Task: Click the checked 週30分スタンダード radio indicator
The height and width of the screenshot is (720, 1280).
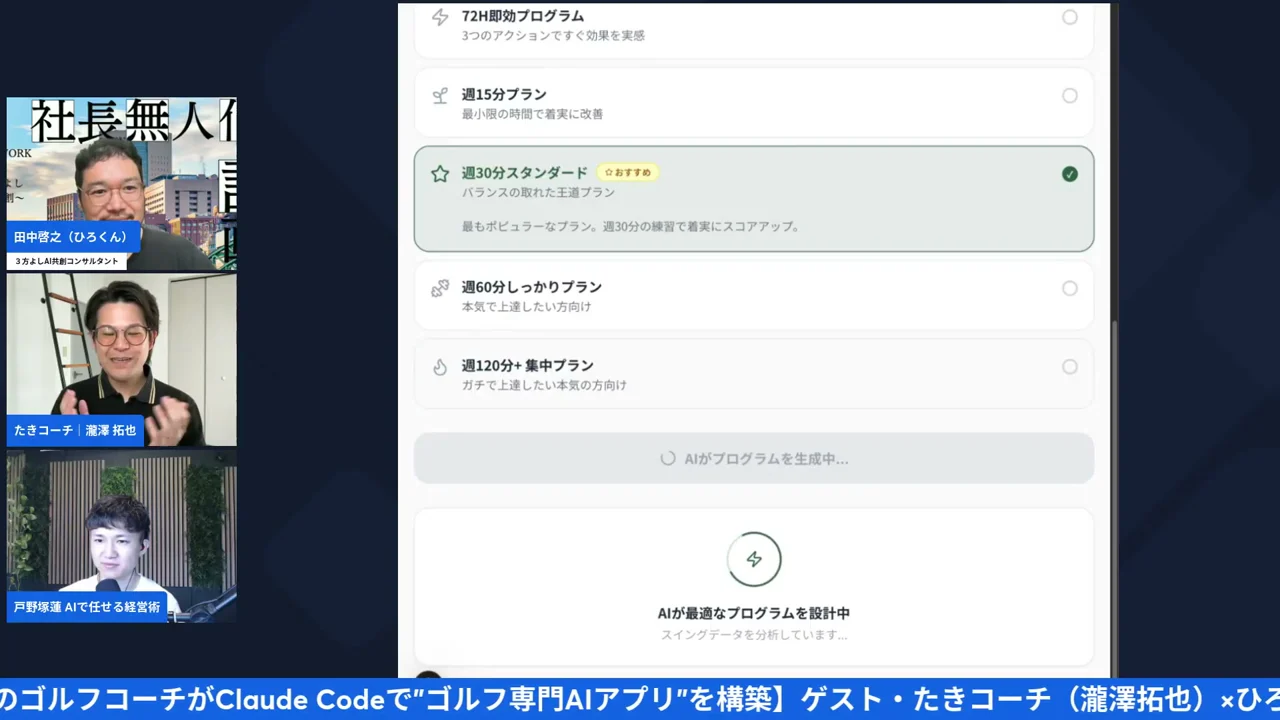Action: click(1070, 174)
